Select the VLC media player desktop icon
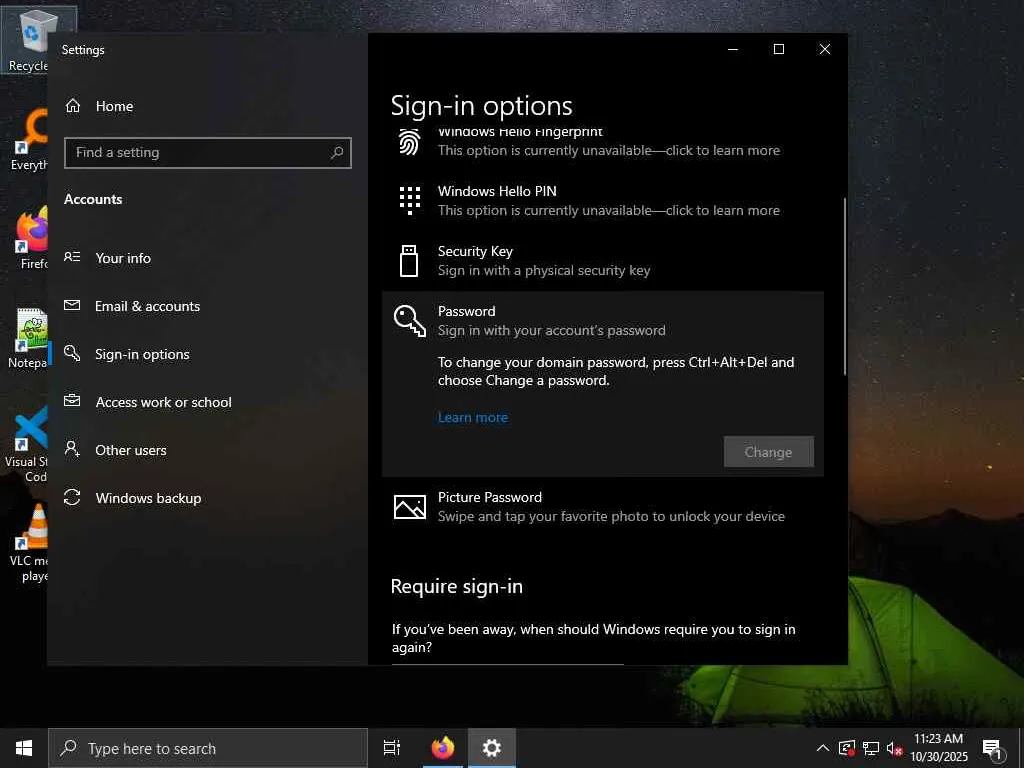The image size is (1024, 768). click(29, 543)
